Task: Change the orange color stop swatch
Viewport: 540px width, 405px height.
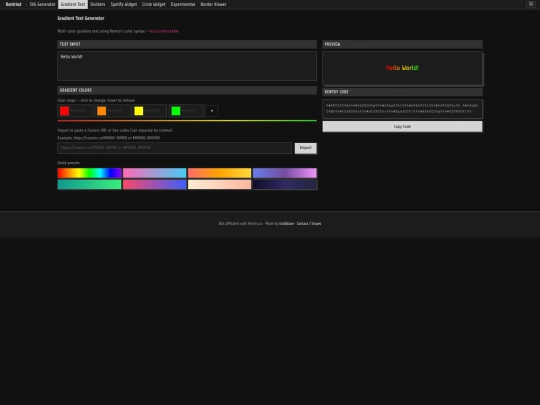Action: tap(102, 111)
